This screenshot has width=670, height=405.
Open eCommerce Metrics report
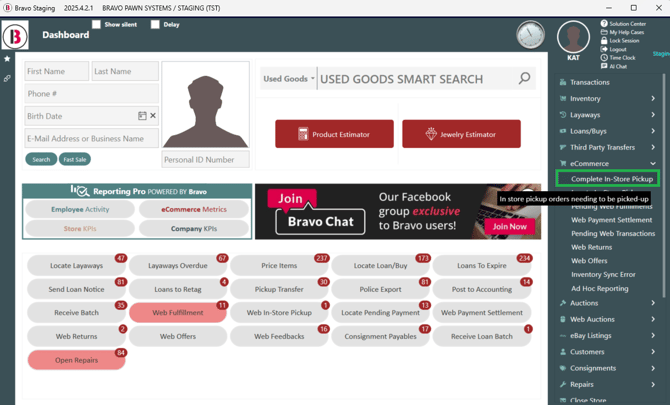(x=194, y=209)
